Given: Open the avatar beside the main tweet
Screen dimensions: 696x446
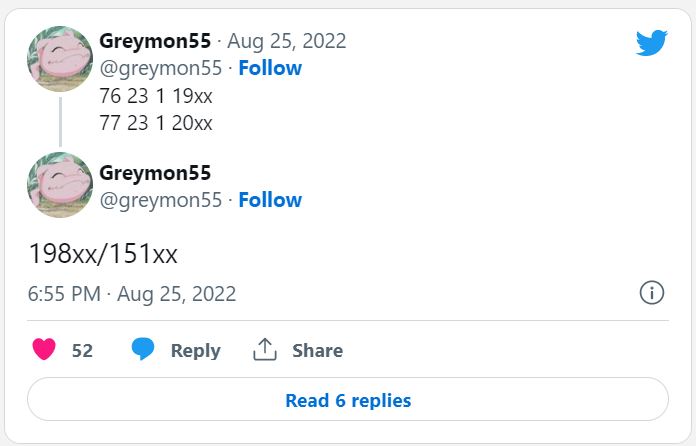Looking at the screenshot, I should 60,185.
